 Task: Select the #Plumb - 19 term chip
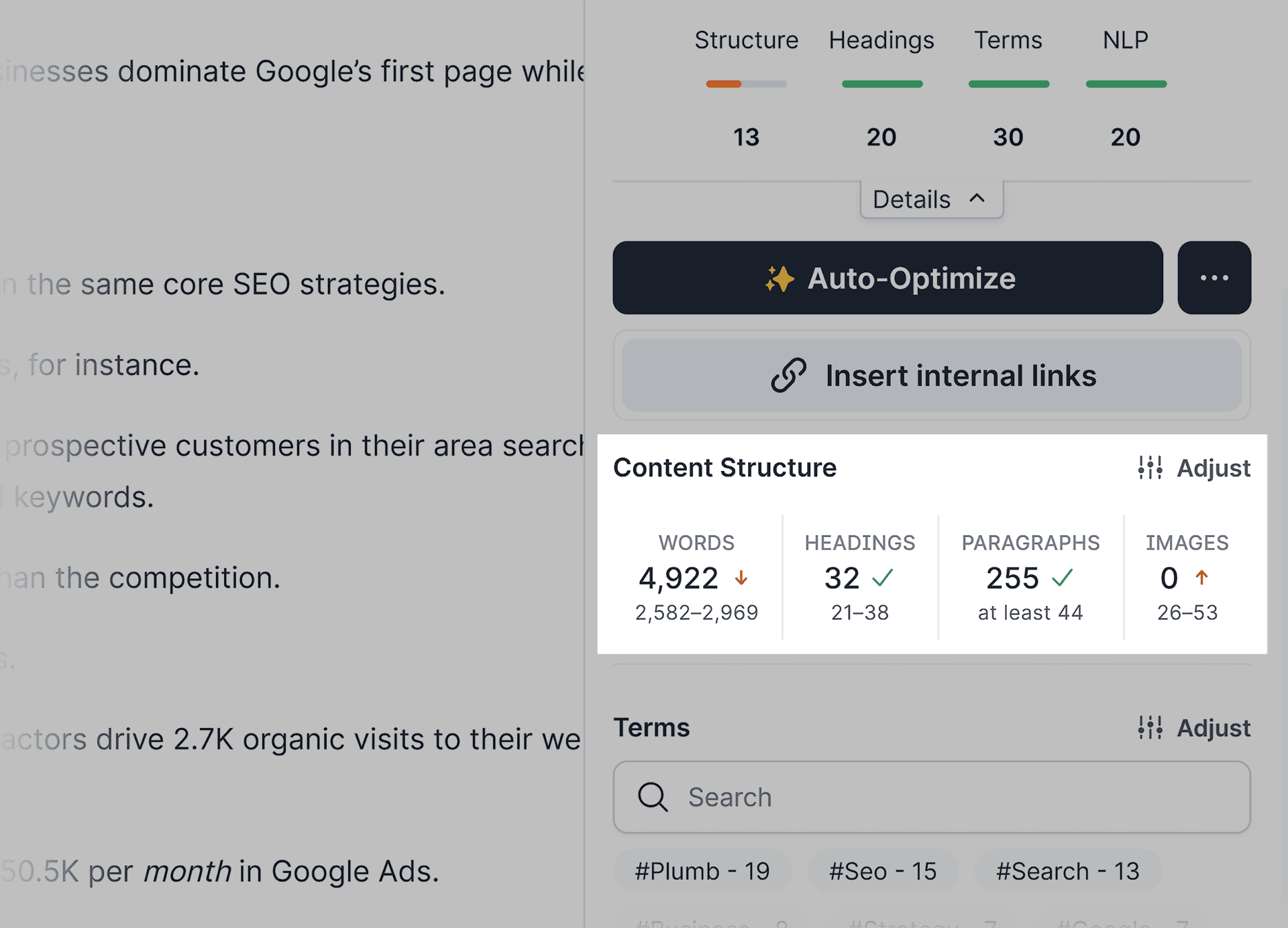click(x=702, y=870)
